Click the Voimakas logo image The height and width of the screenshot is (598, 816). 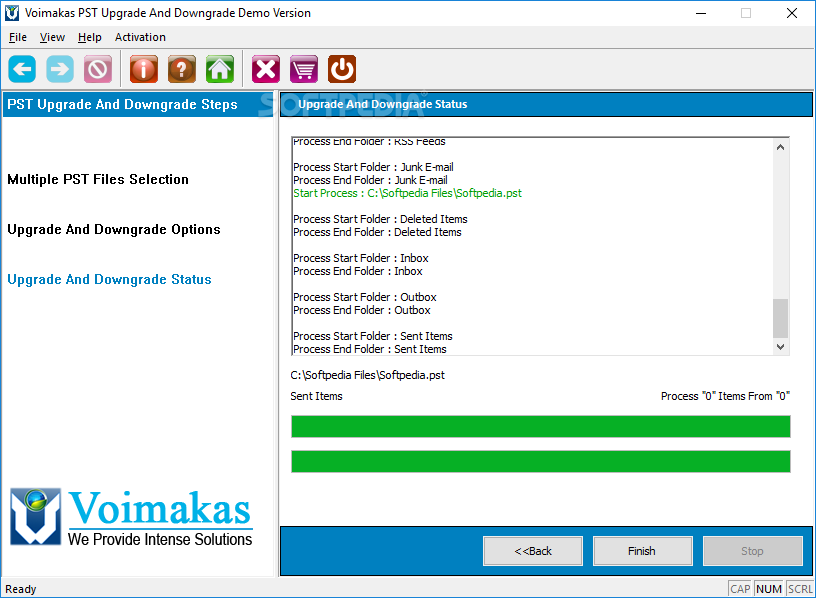[131, 517]
